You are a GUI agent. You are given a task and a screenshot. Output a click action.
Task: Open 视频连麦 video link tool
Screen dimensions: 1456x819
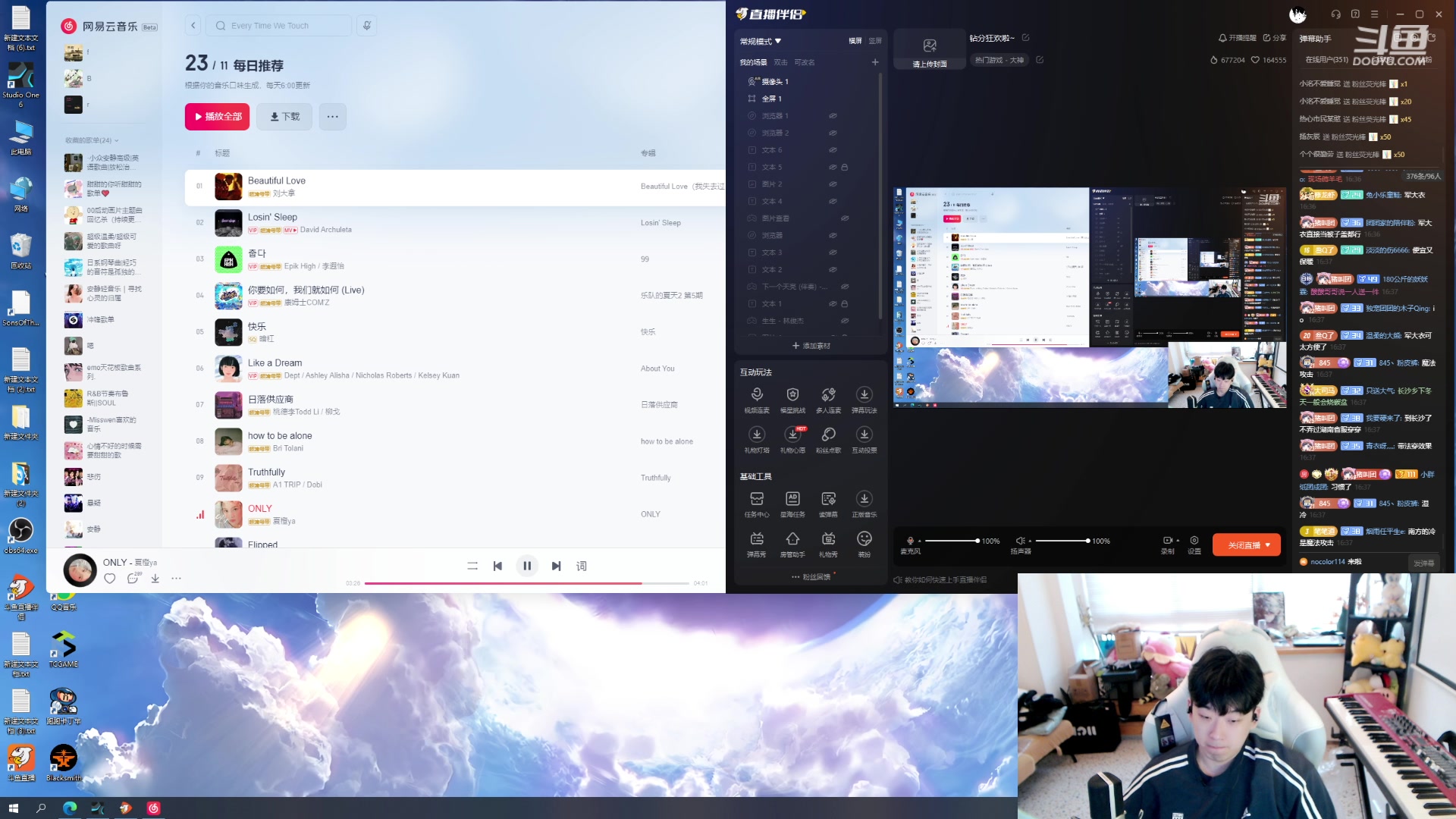pyautogui.click(x=756, y=395)
